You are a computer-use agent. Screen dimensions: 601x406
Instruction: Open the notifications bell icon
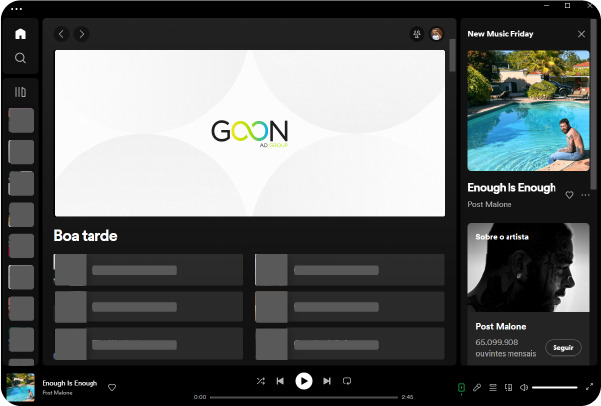[417, 34]
